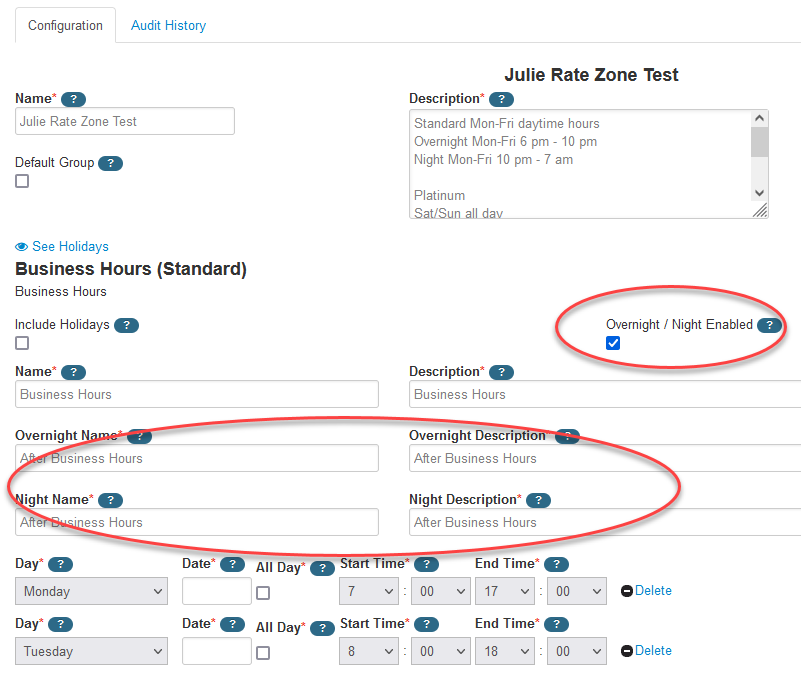Switch to the Audit History tab
Image resolution: width=801 pixels, height=675 pixels.
[x=168, y=25]
